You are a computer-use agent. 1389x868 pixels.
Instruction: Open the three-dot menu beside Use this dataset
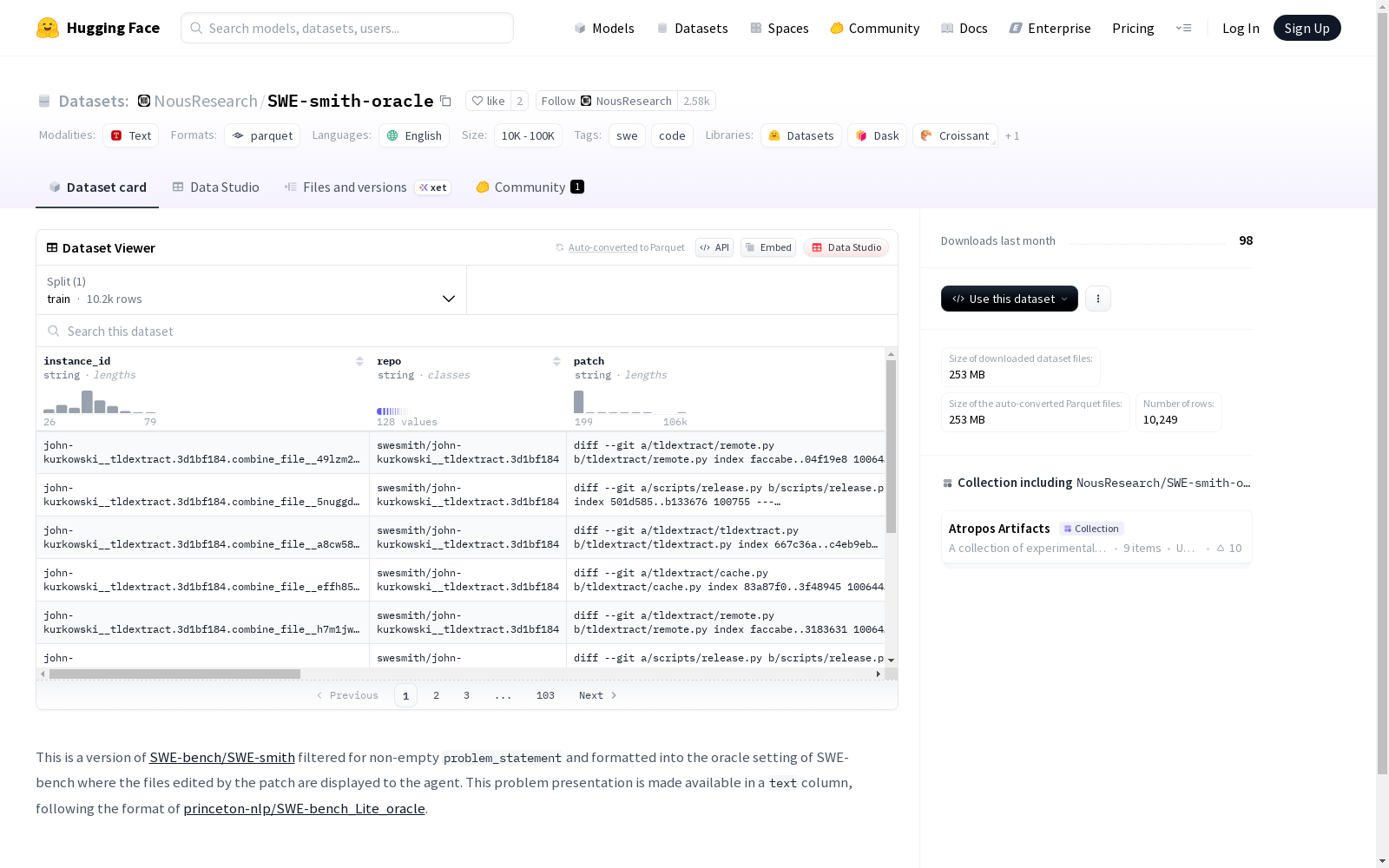pos(1098,299)
